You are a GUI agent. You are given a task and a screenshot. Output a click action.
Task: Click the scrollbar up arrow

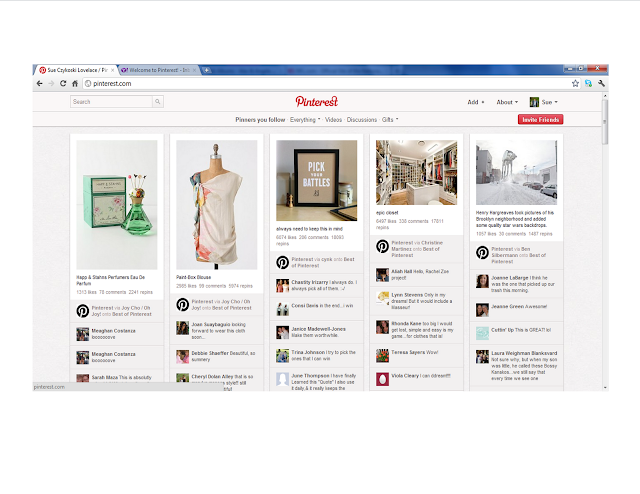click(605, 96)
